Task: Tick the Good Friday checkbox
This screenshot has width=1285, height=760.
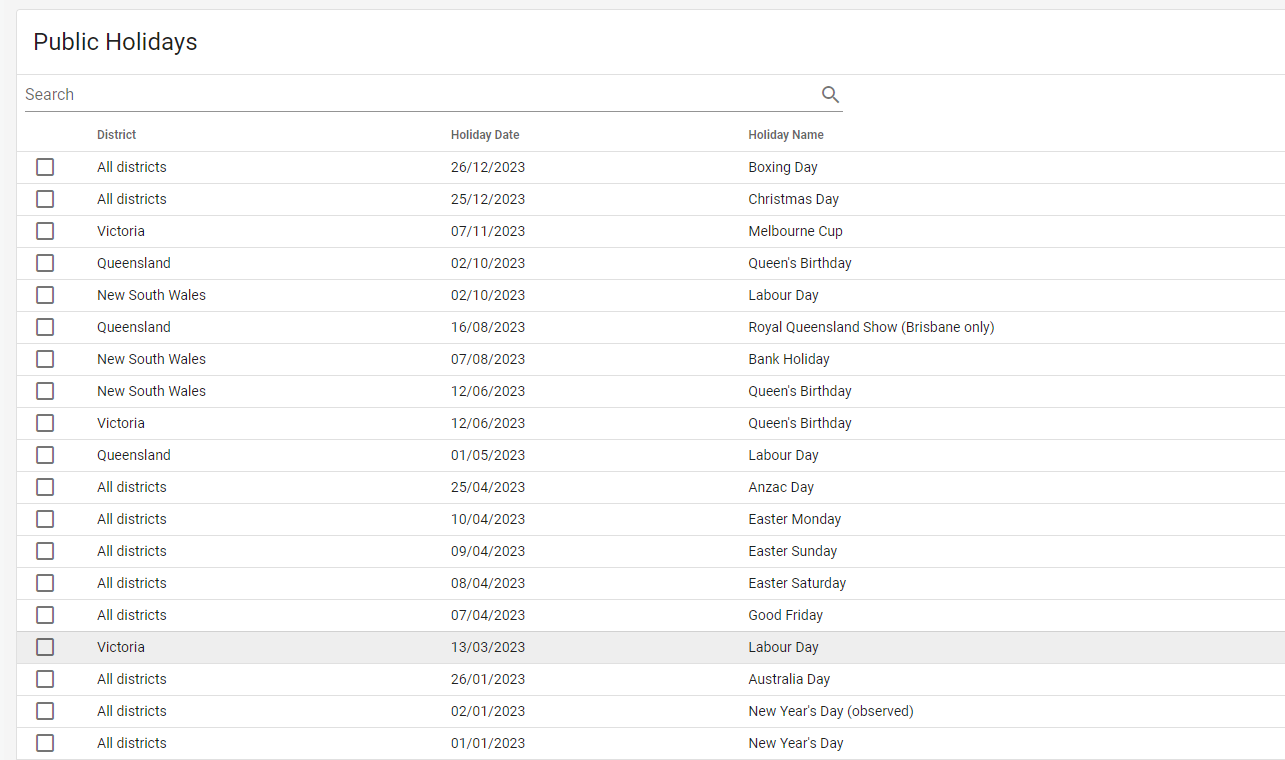Action: coord(45,615)
